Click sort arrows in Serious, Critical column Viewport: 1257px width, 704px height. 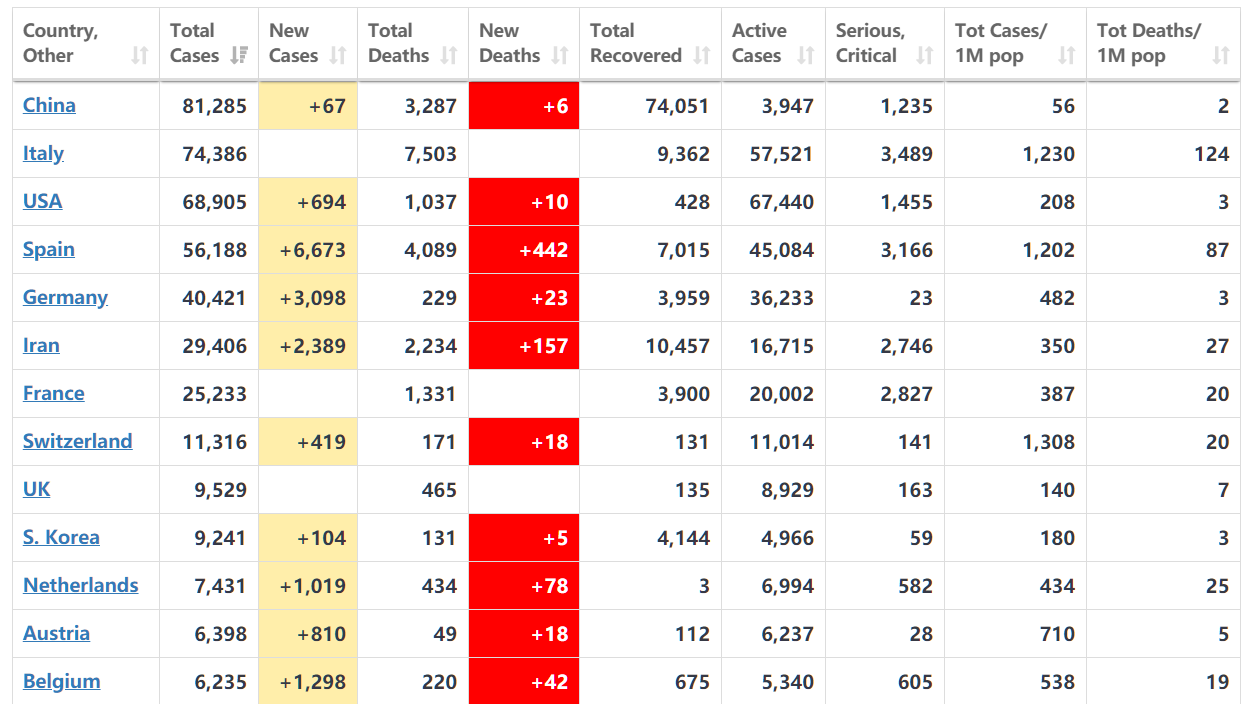coord(924,56)
